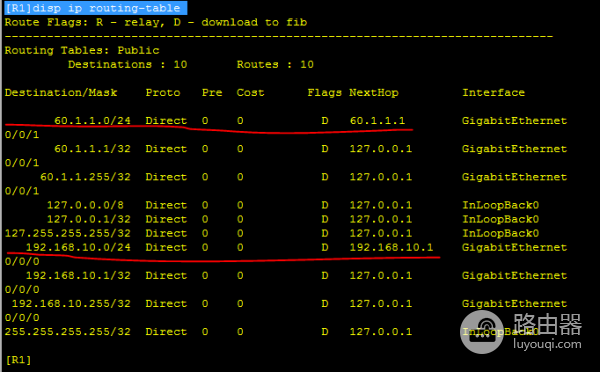Select the "Destinations : 10" count
This screenshot has width=600, height=372.
(x=127, y=64)
